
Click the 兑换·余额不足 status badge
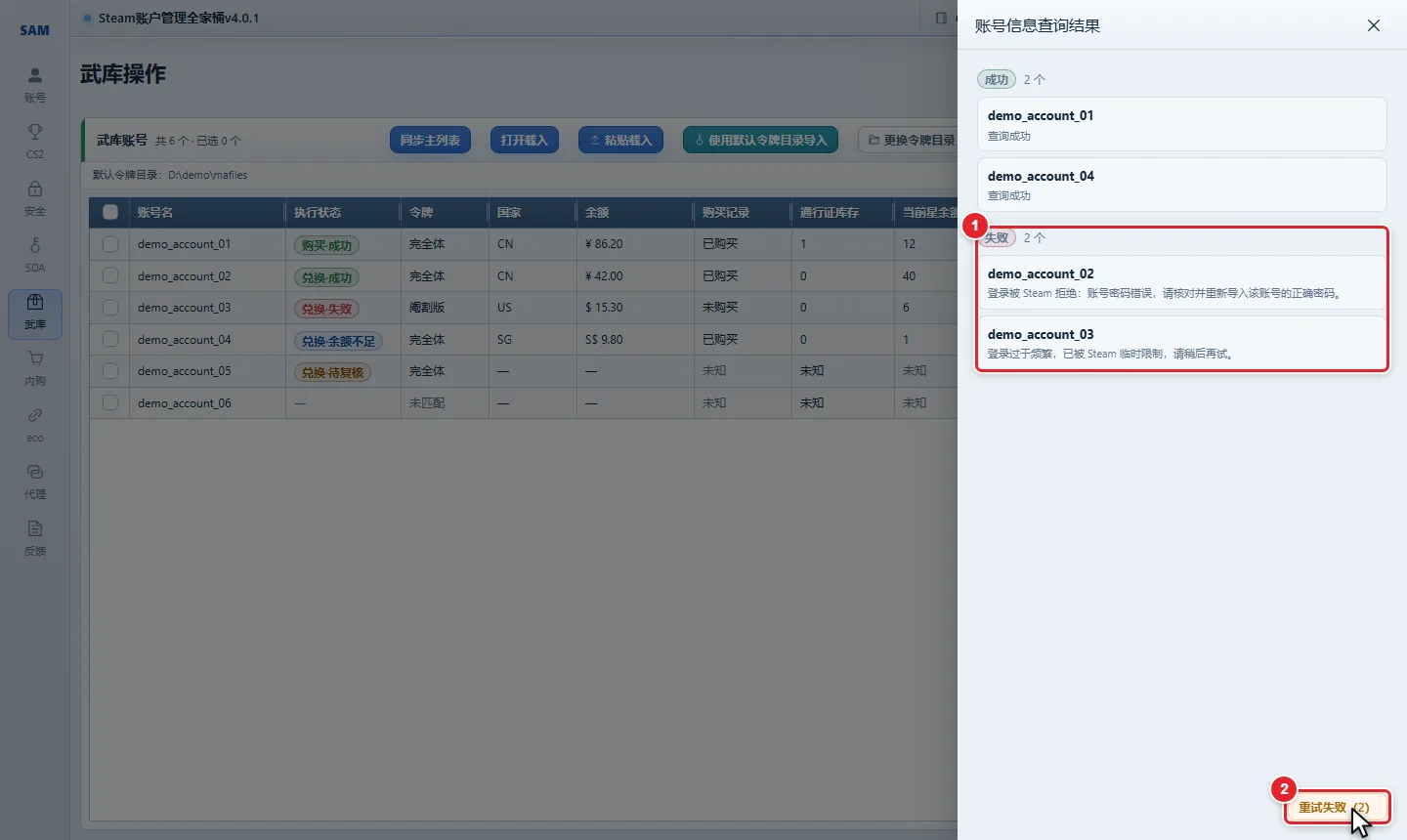338,341
